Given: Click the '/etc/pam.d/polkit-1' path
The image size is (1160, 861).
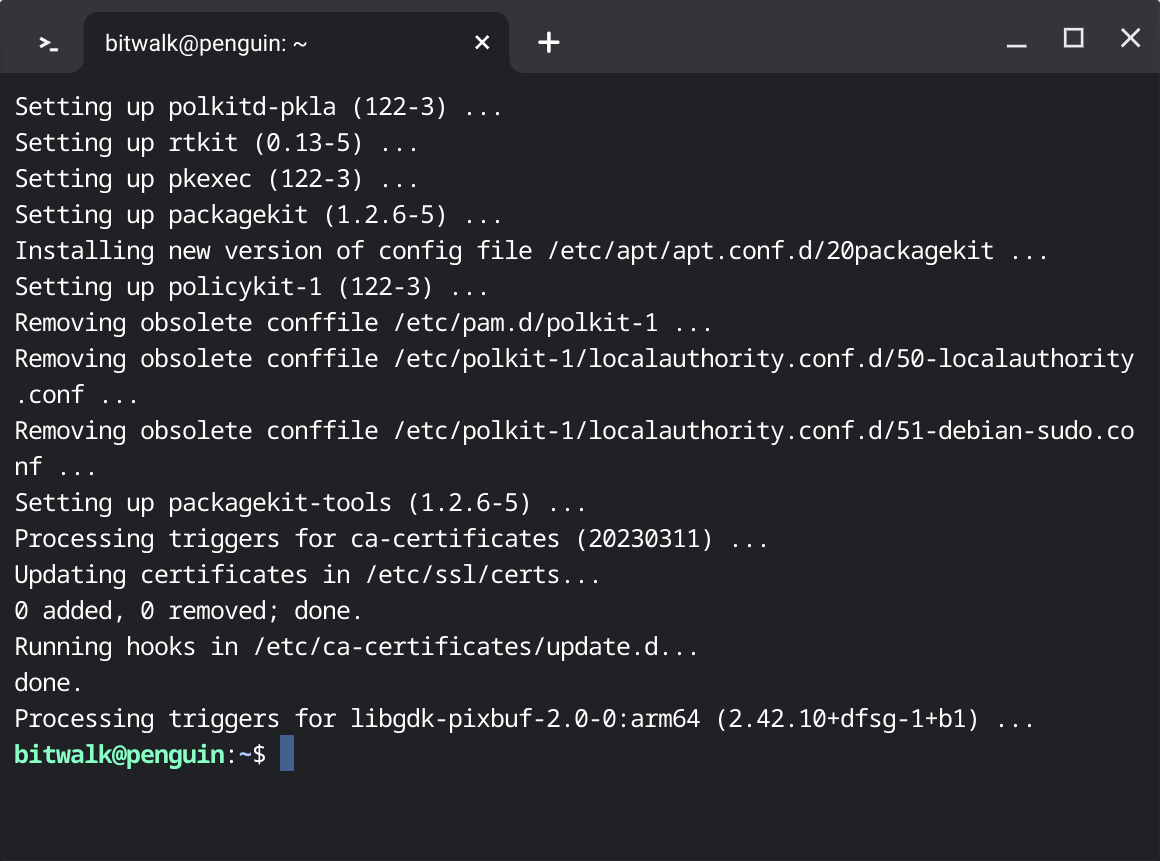Looking at the screenshot, I should (x=525, y=323).
